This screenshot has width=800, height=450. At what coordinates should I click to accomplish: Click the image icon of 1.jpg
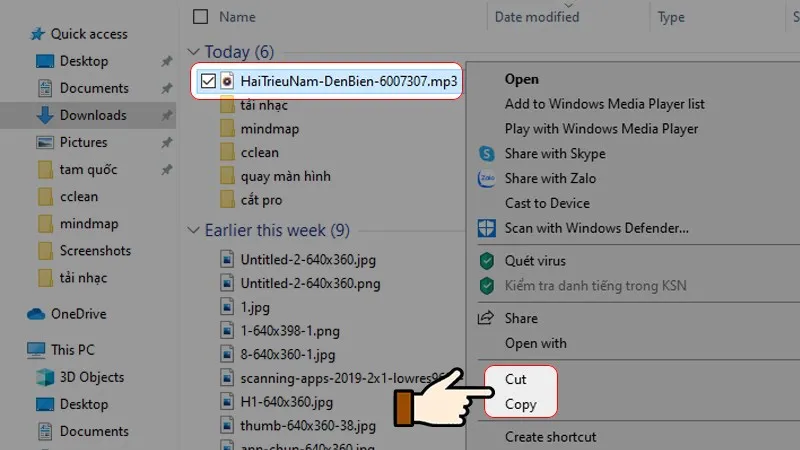tap(227, 307)
